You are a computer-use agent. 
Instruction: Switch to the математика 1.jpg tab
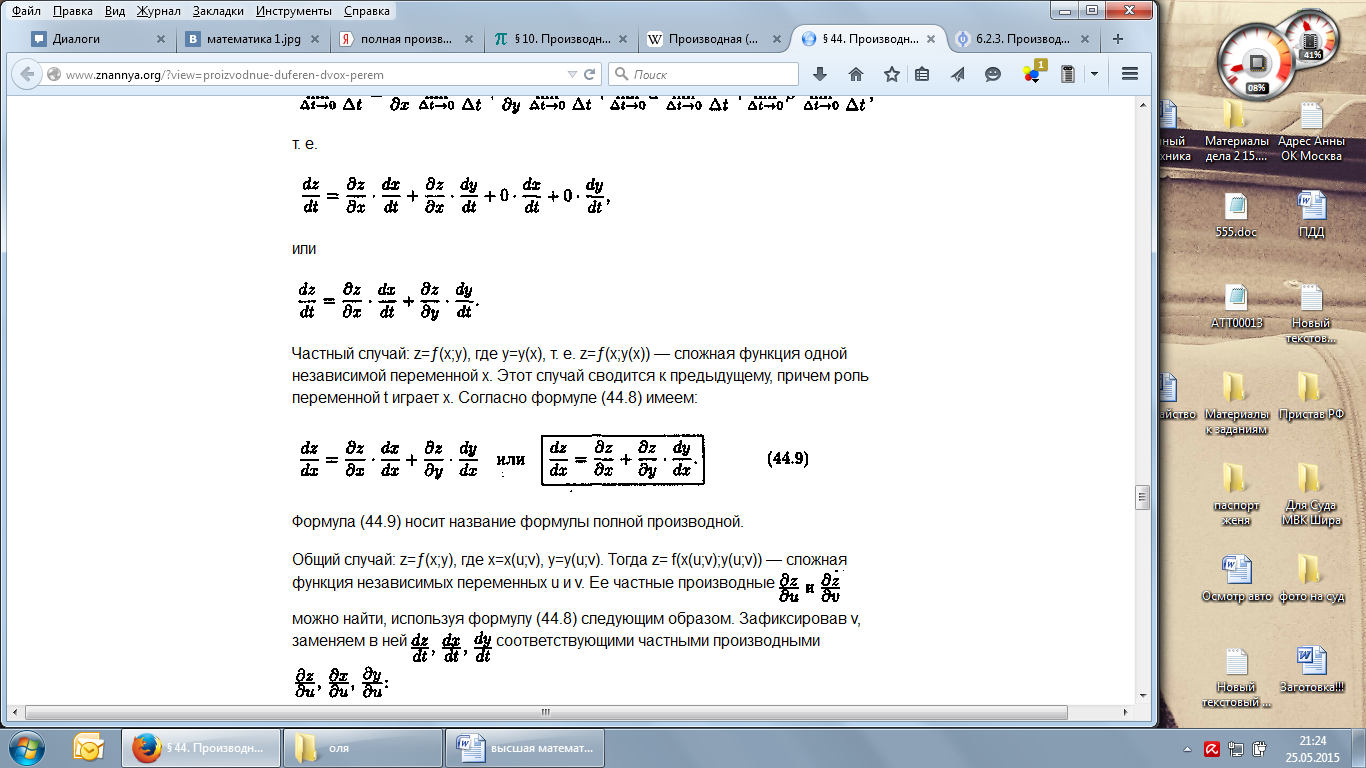pyautogui.click(x=254, y=39)
